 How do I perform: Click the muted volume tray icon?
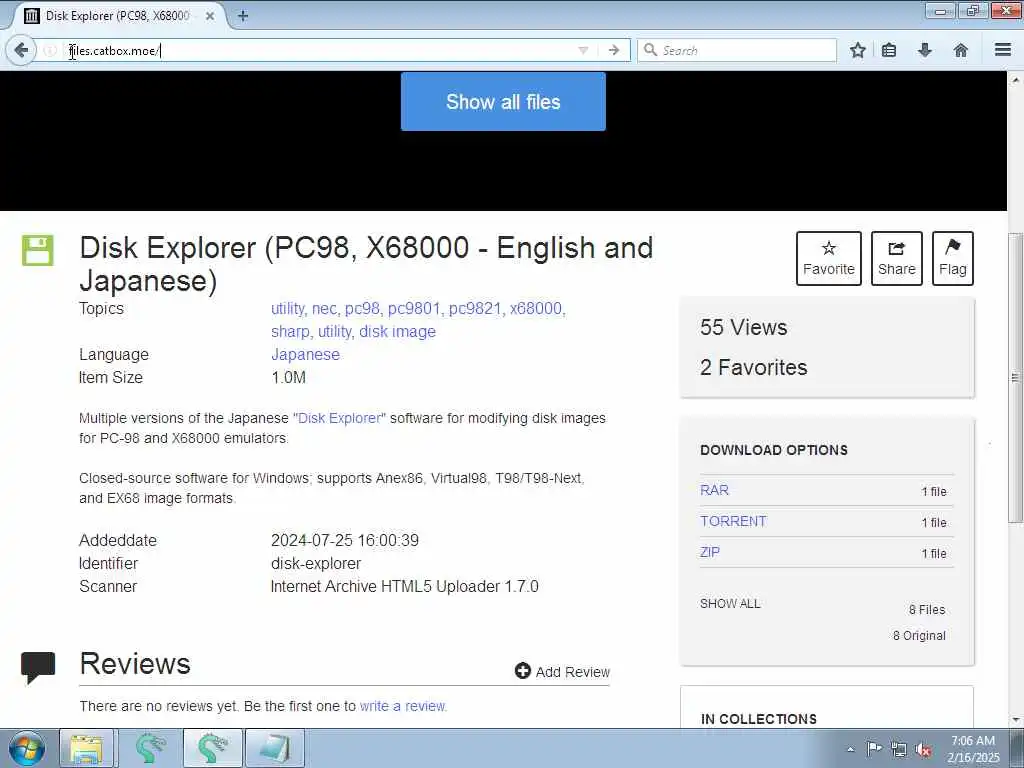click(x=923, y=749)
